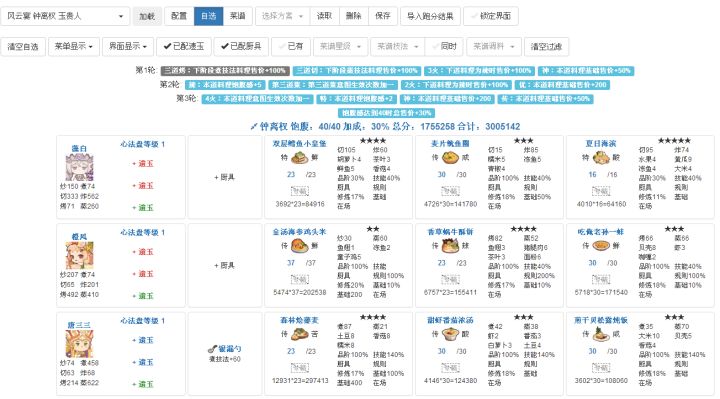720x399 pixels.
Task: Click the 清空自选 button
Action: coord(23,46)
